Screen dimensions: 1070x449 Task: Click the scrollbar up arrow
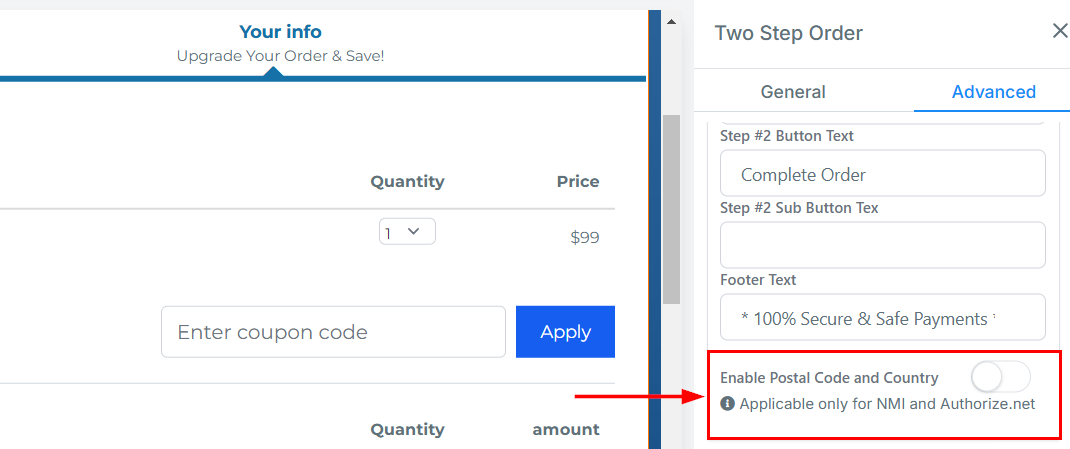coord(672,22)
